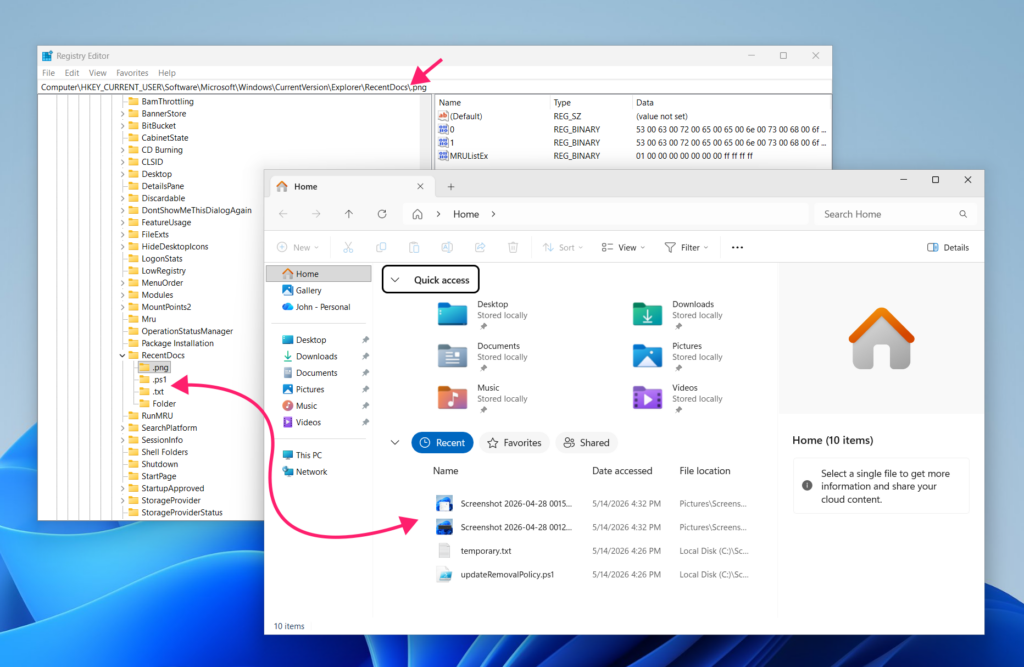
Task: Close the Home tab
Action: coord(421,187)
